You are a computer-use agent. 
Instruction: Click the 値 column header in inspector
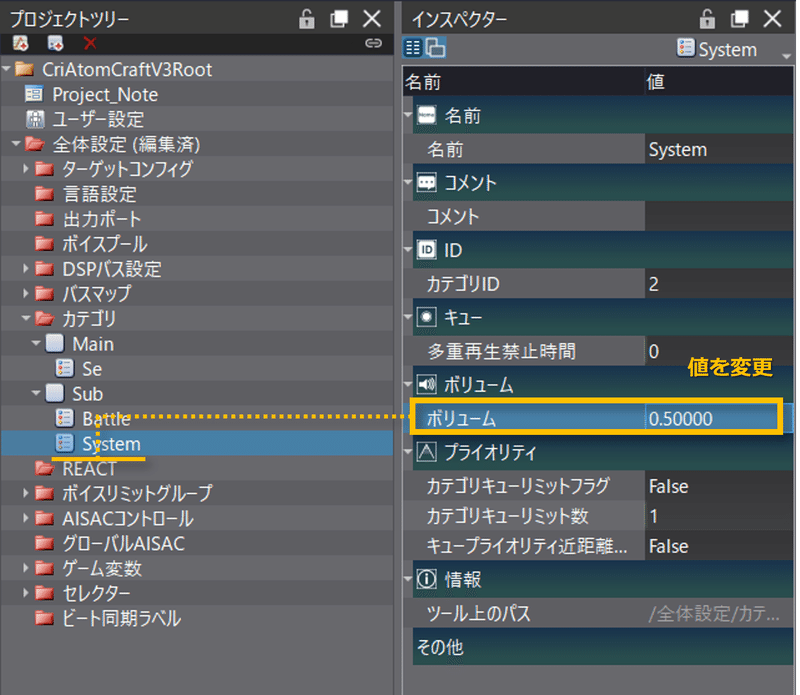tap(718, 82)
